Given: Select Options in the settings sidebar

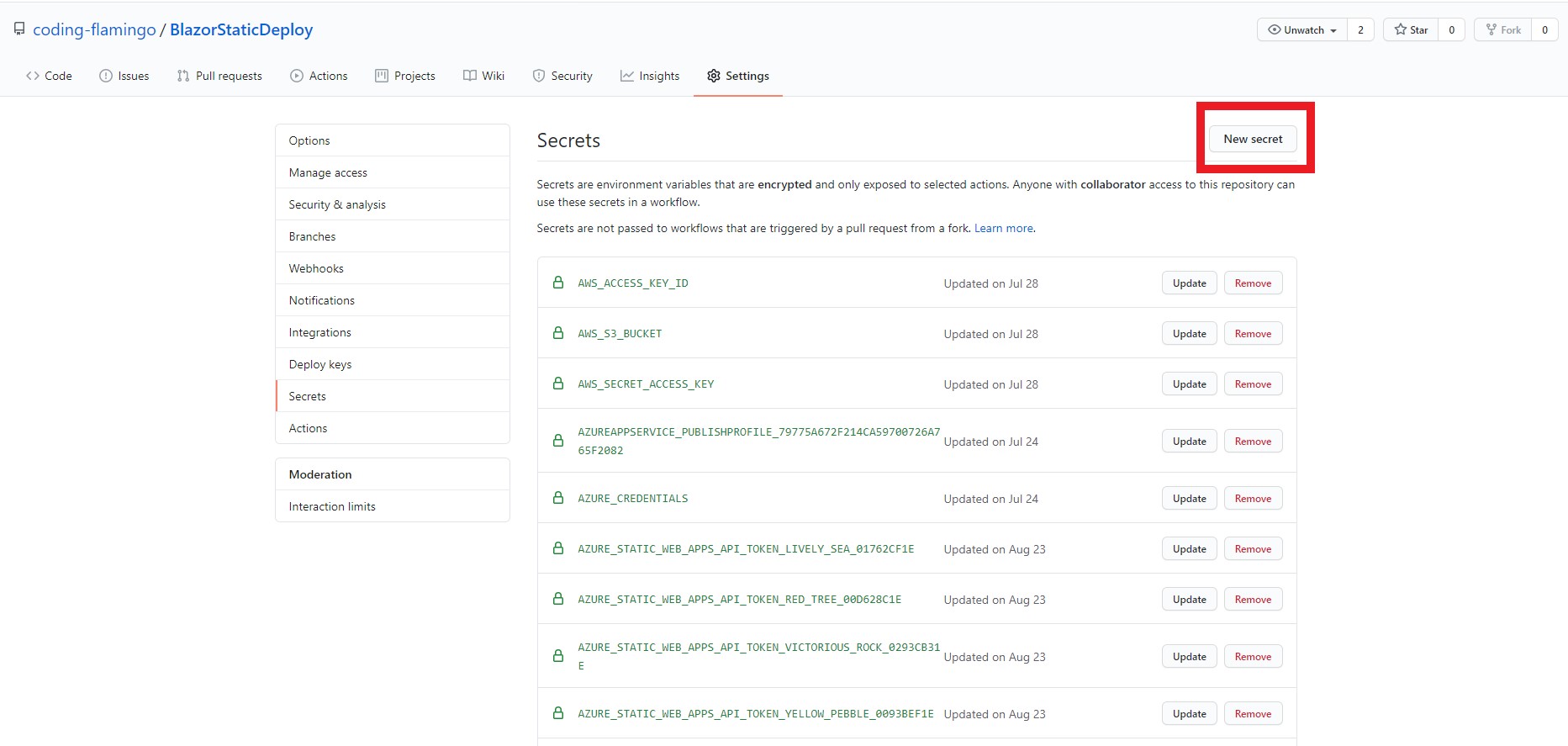Looking at the screenshot, I should coord(393,140).
